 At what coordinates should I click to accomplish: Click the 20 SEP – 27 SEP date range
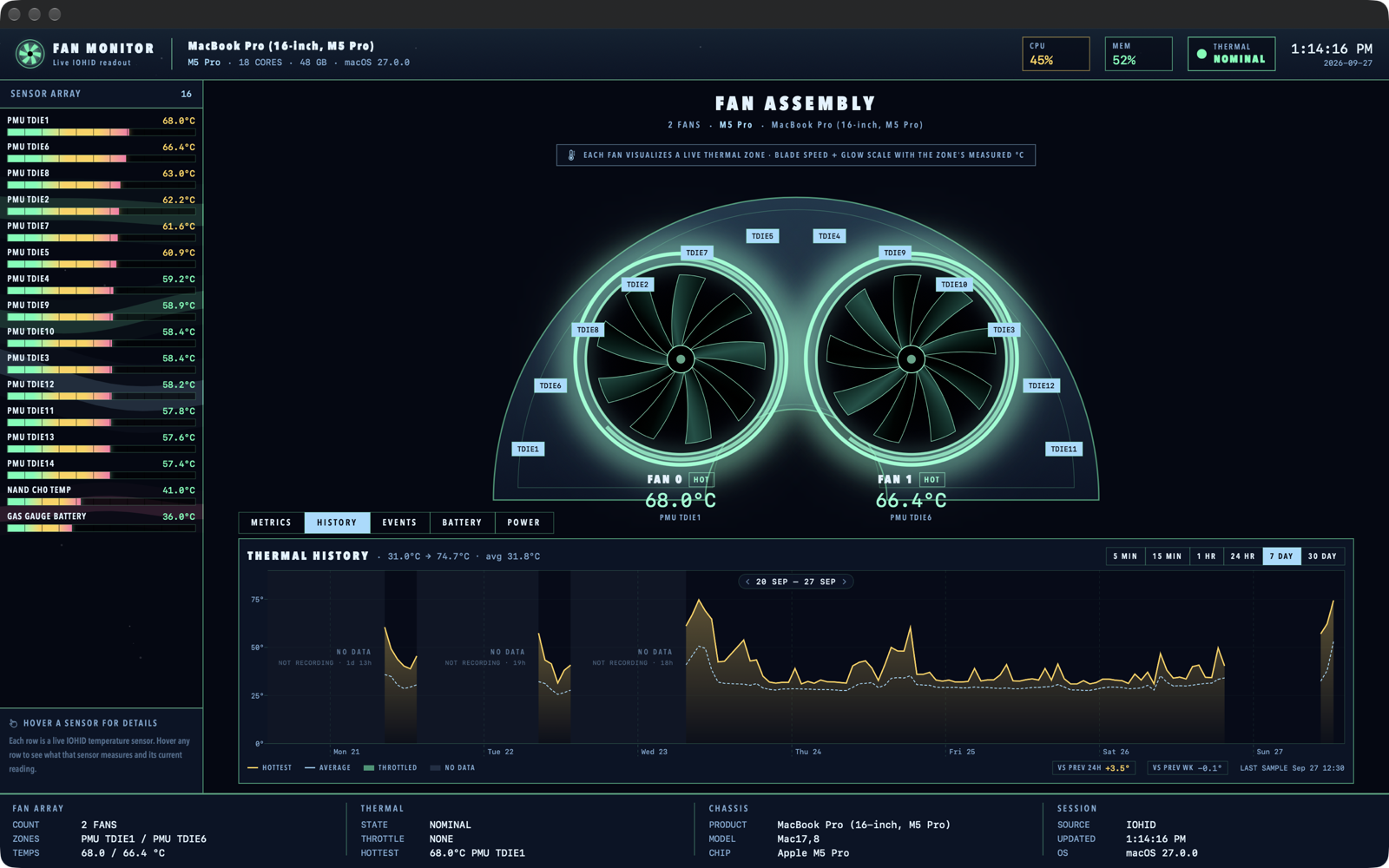coord(795,582)
